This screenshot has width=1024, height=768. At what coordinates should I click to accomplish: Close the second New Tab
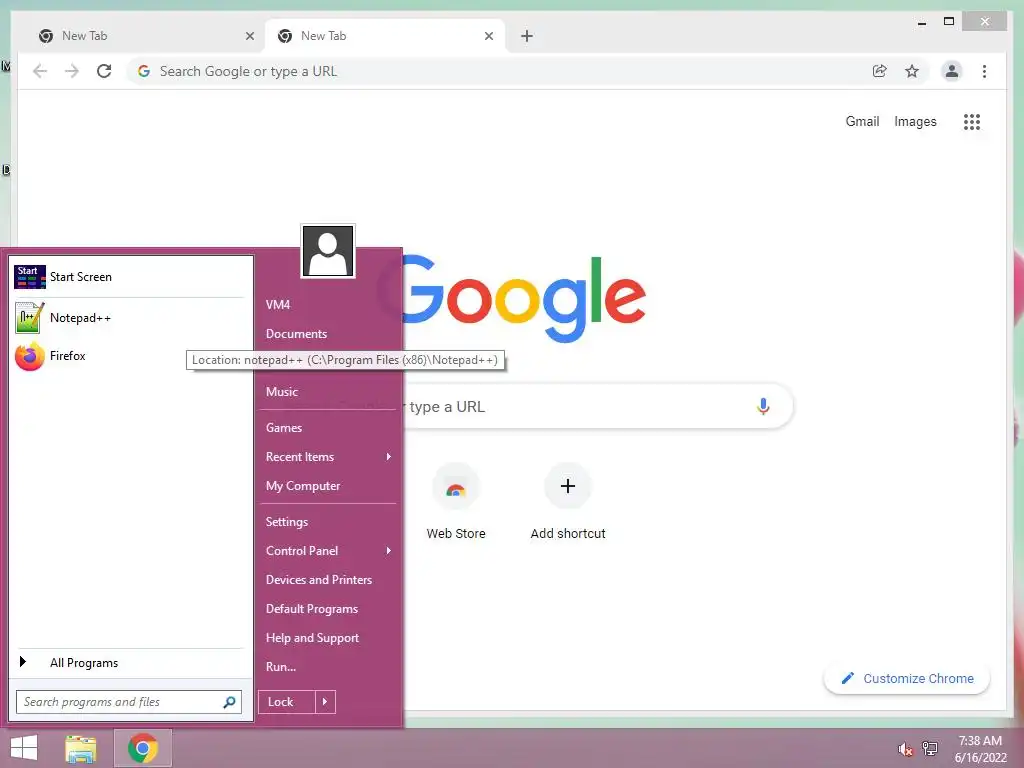[488, 36]
